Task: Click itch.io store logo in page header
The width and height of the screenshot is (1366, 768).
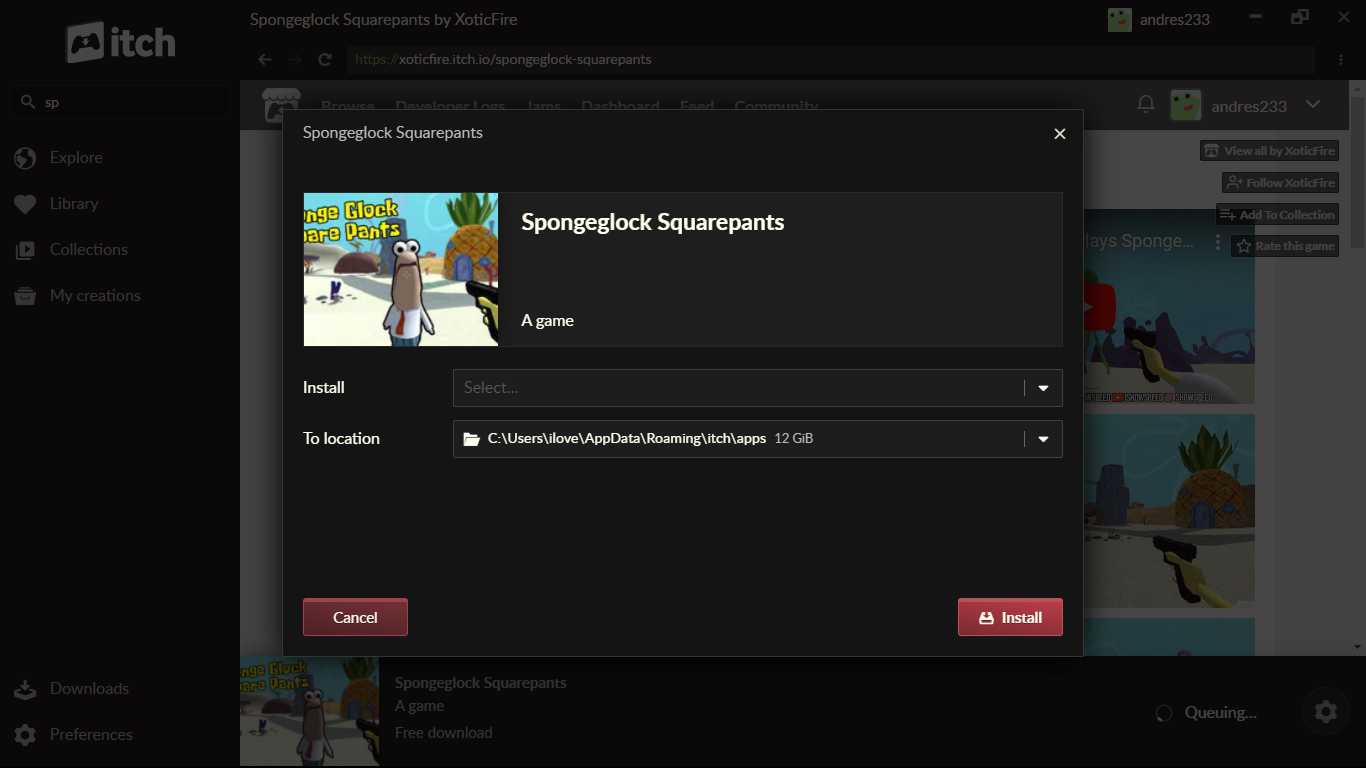Action: click(x=281, y=105)
